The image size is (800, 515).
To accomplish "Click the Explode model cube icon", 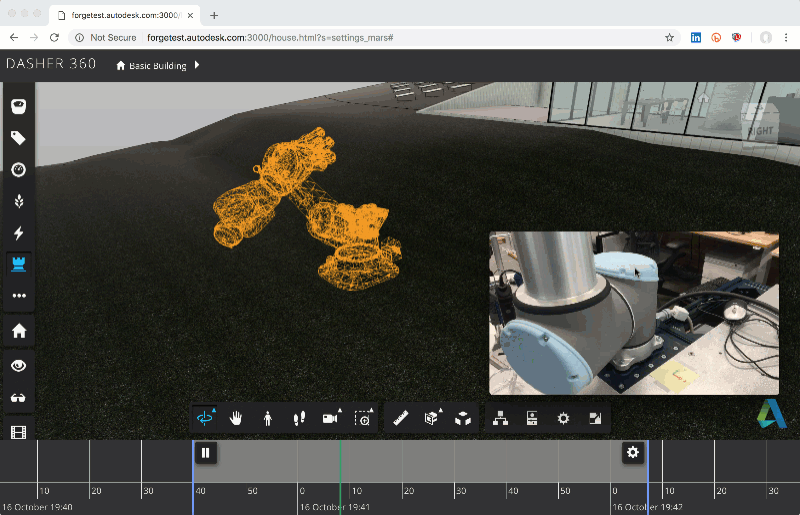I will pos(463,418).
